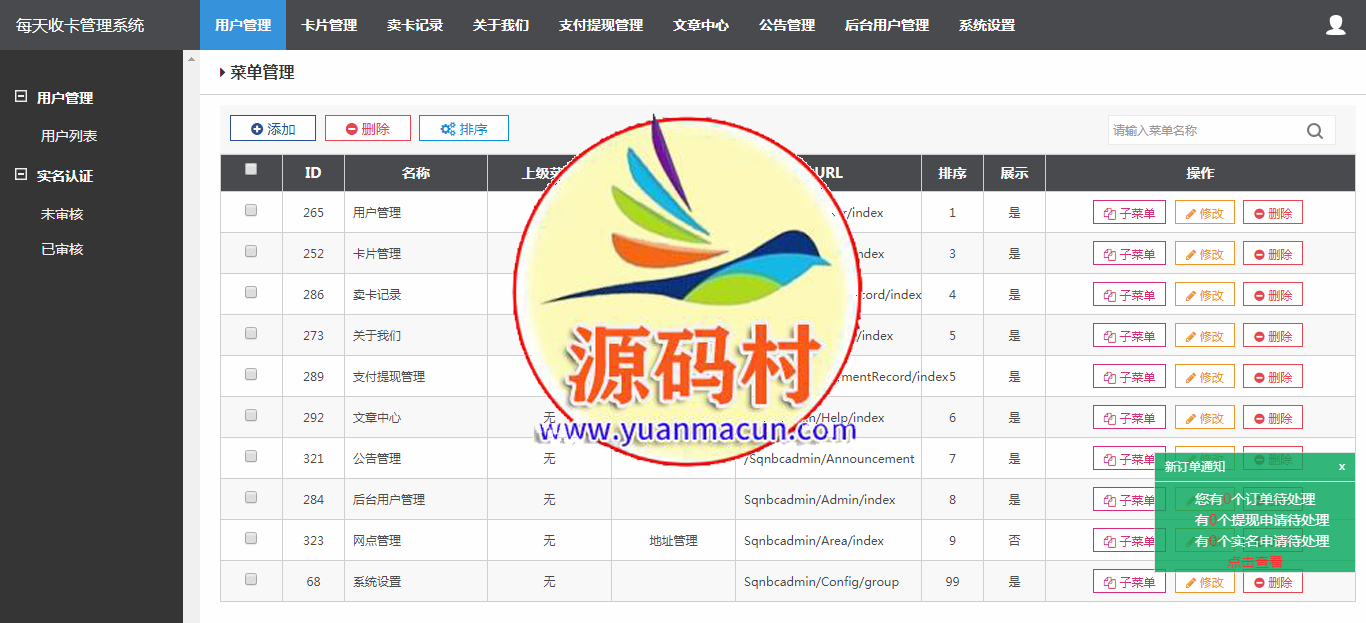Check the checkbox for row ID 265
The image size is (1366, 623).
coord(251,211)
